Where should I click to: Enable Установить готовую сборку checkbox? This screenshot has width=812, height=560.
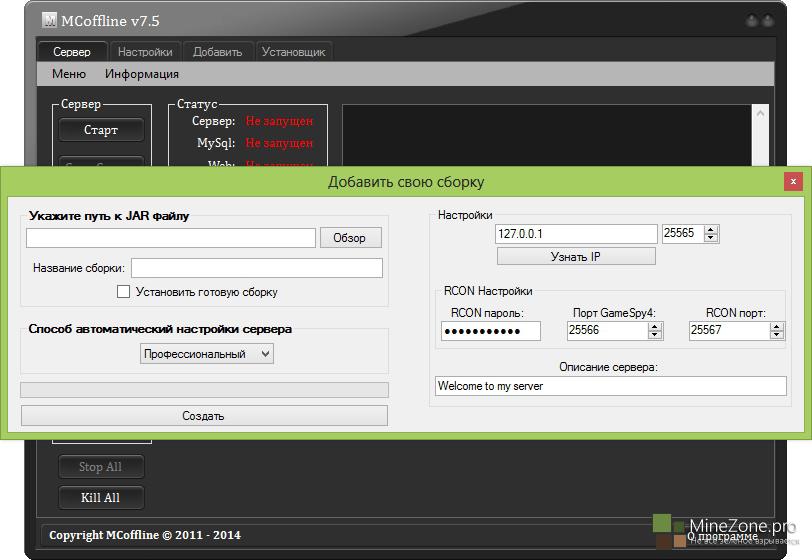[x=124, y=292]
